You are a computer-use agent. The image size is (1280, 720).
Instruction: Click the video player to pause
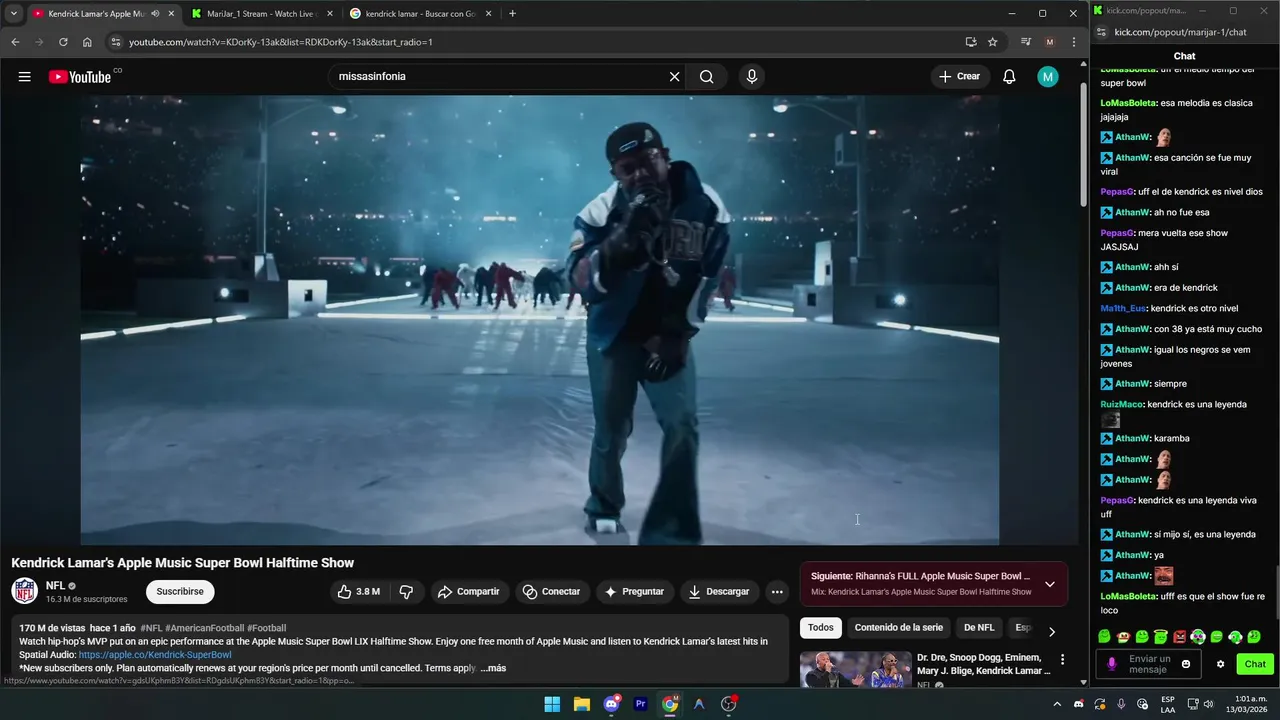pyautogui.click(x=540, y=320)
